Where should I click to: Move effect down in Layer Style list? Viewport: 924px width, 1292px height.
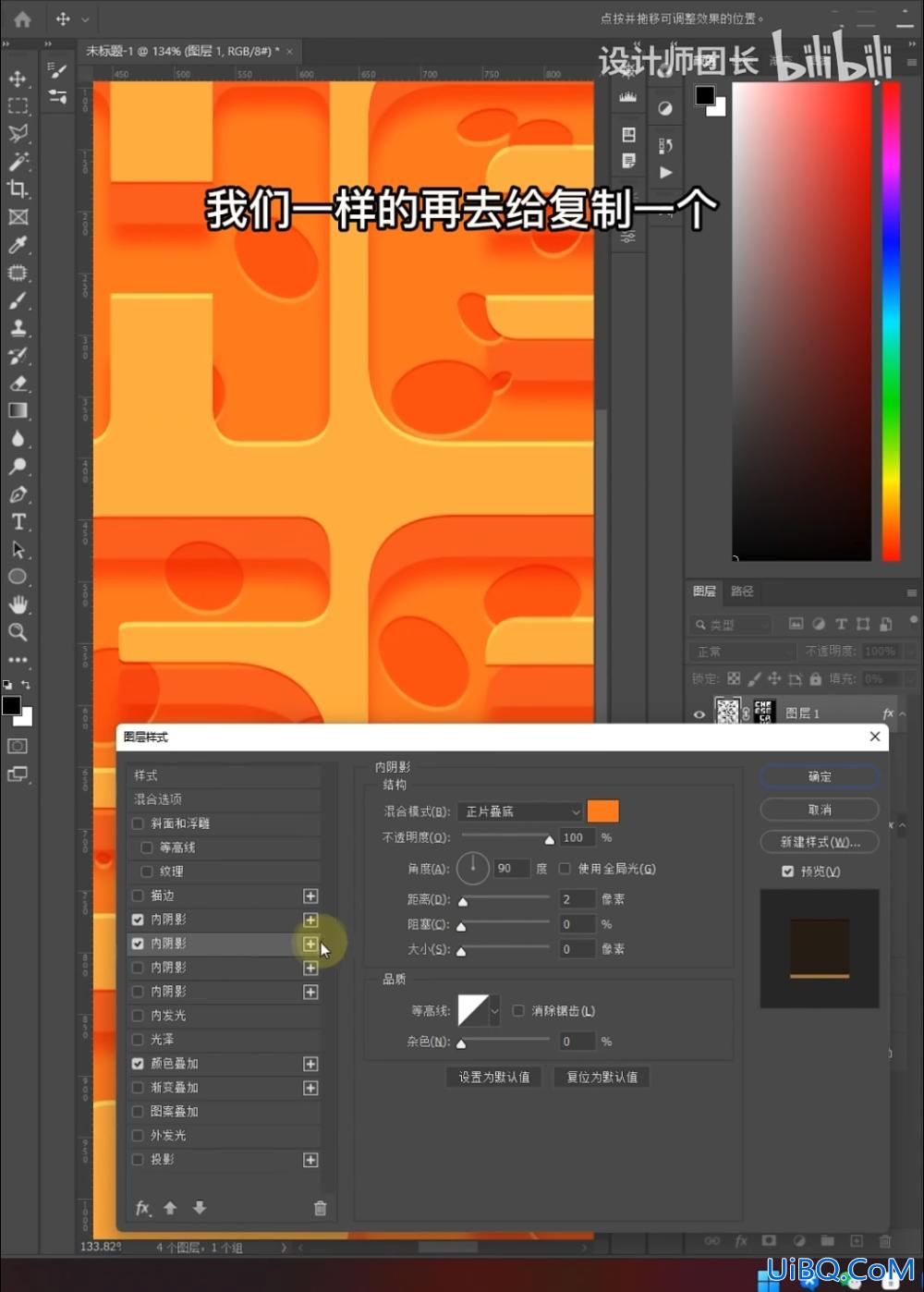200,1208
